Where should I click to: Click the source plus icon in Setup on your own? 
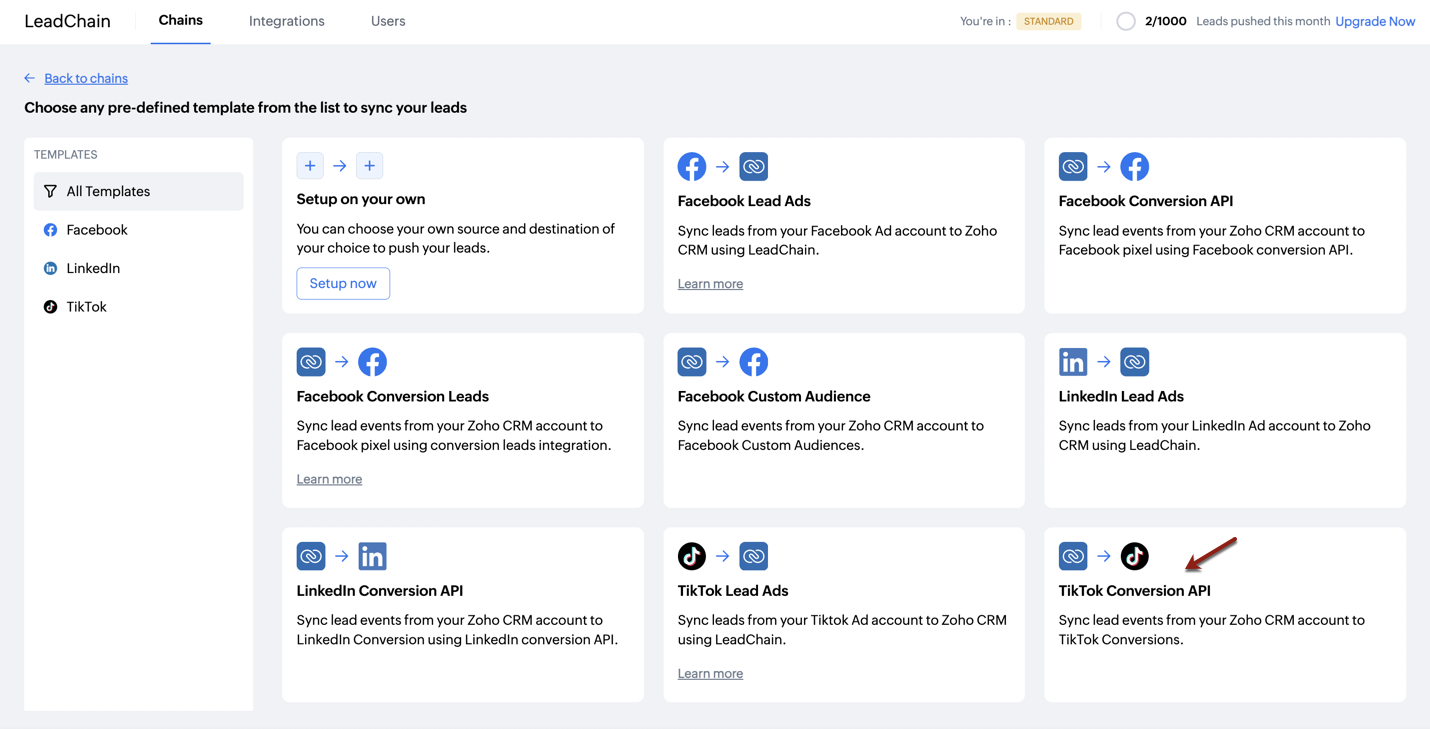pos(310,166)
